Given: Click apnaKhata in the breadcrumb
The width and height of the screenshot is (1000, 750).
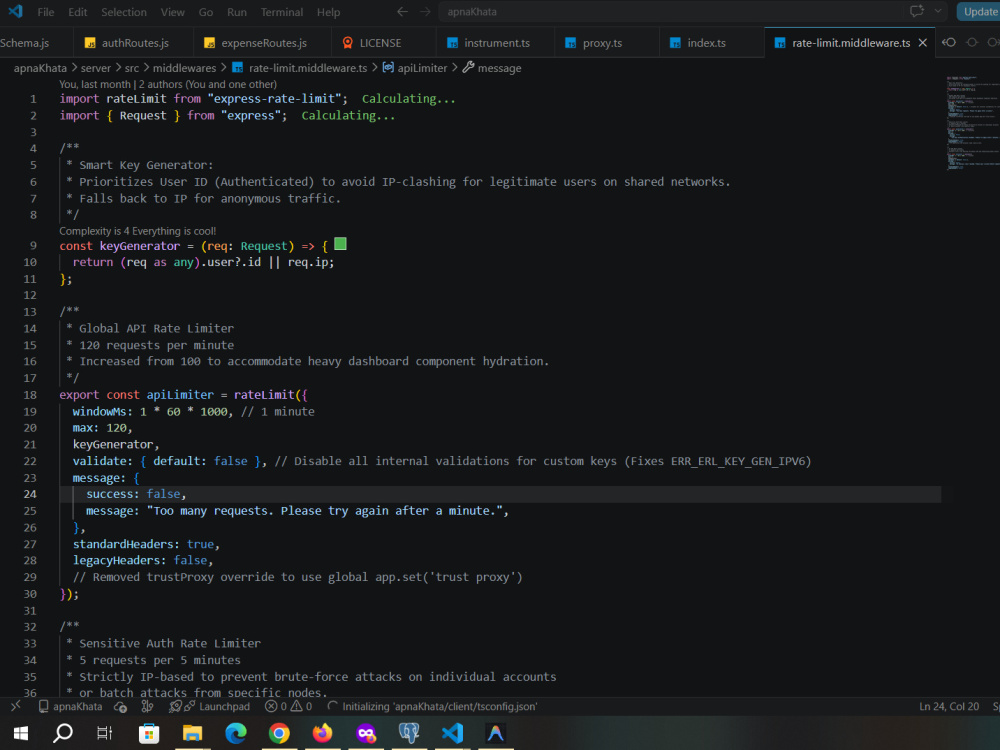Looking at the screenshot, I should 40,68.
